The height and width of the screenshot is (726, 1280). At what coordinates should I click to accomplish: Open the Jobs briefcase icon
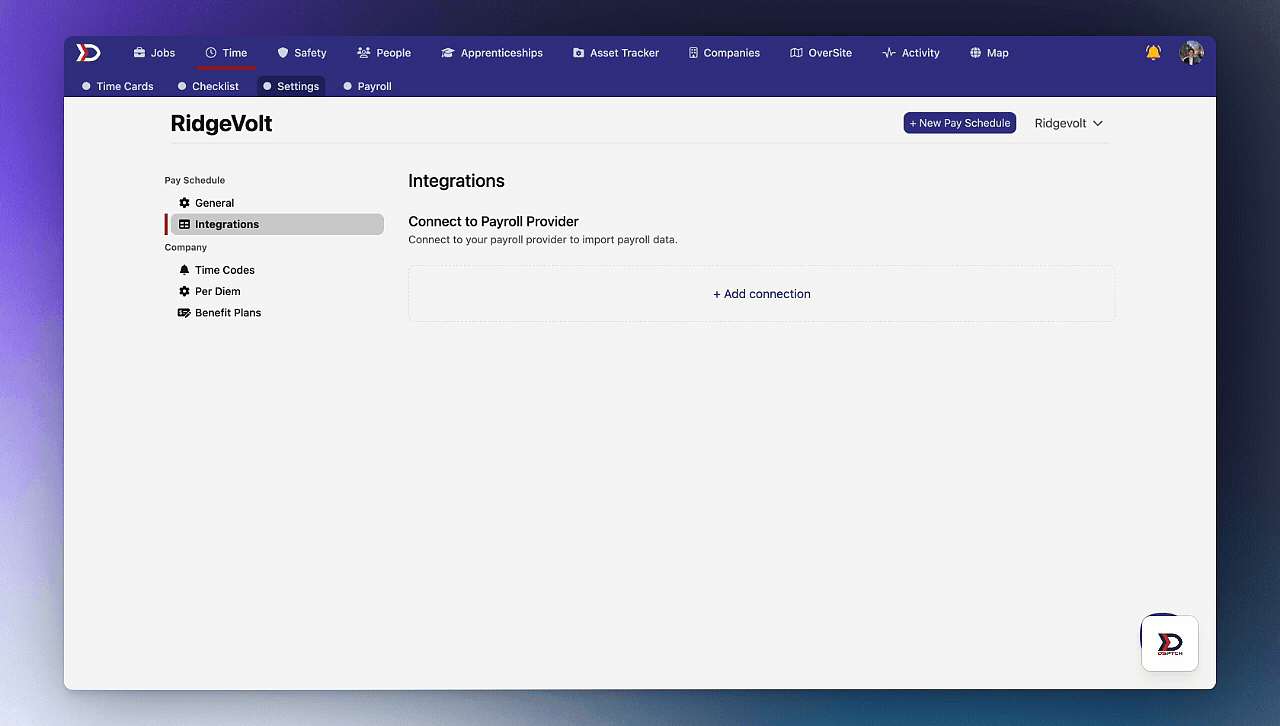pos(139,53)
